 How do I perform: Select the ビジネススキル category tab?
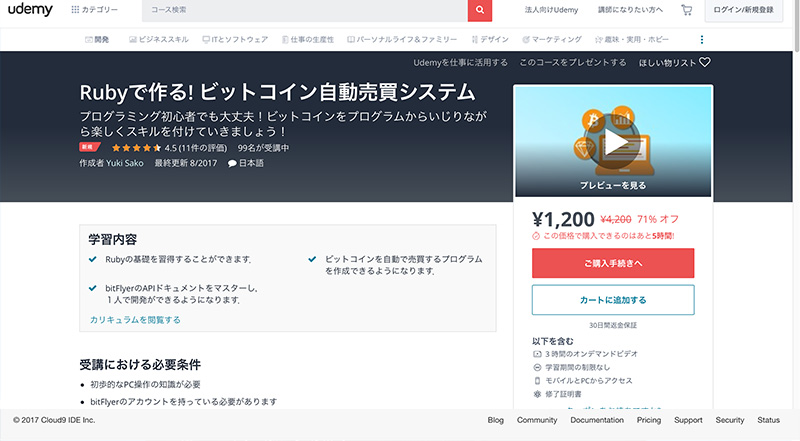159,39
